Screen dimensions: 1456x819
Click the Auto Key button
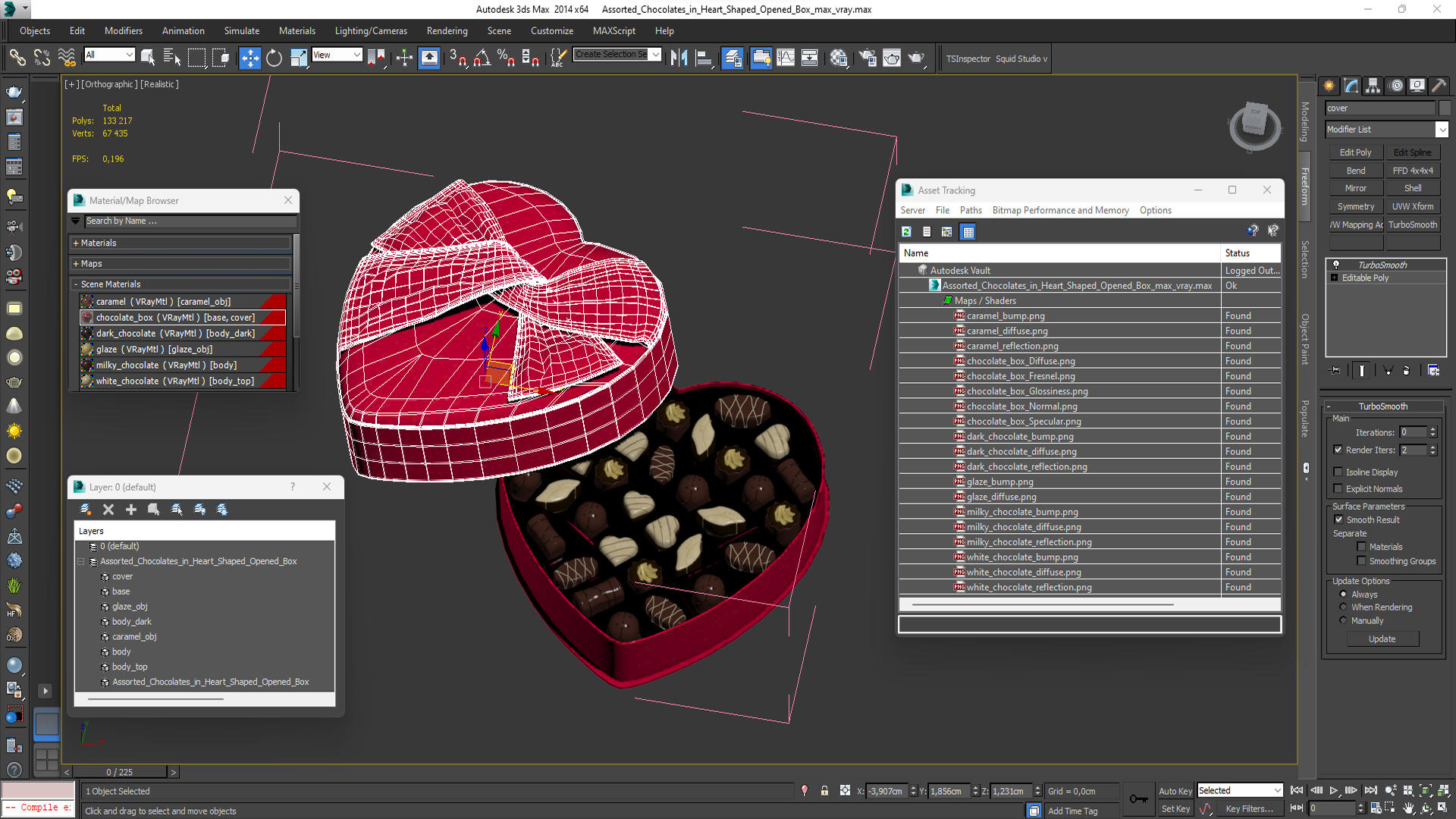[1175, 791]
